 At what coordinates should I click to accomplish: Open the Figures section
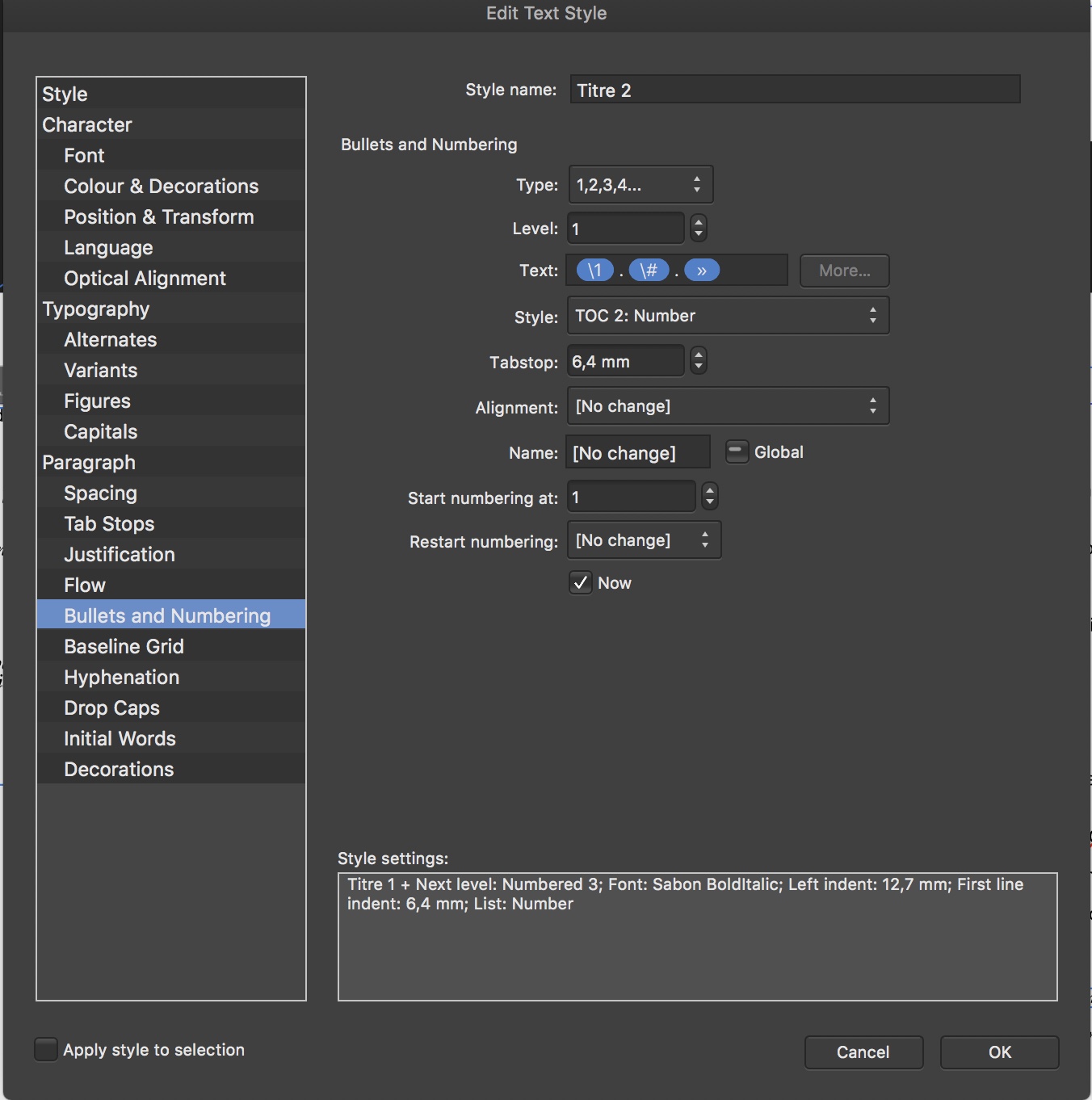[171, 401]
